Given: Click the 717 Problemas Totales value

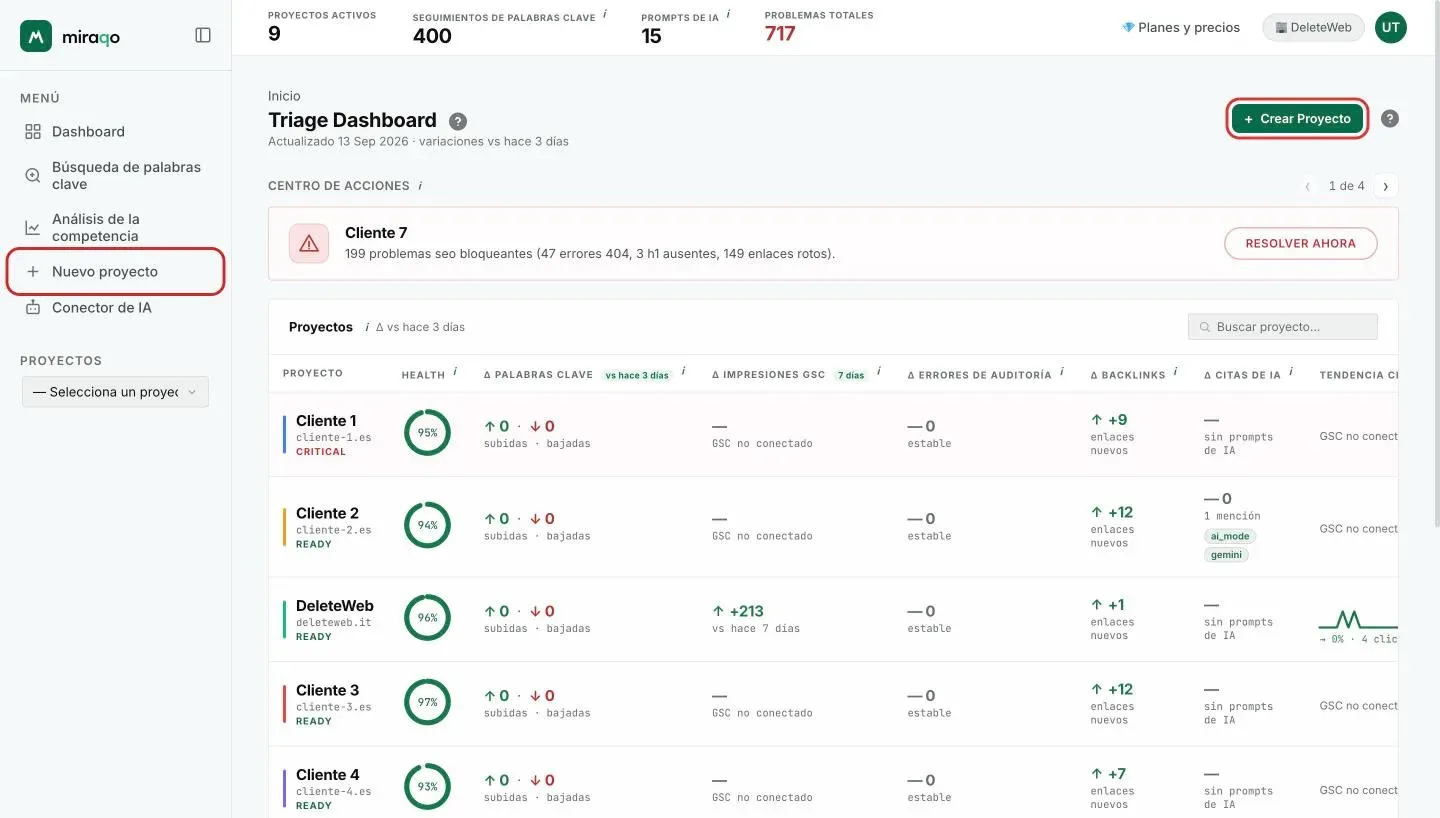Looking at the screenshot, I should [x=780, y=34].
